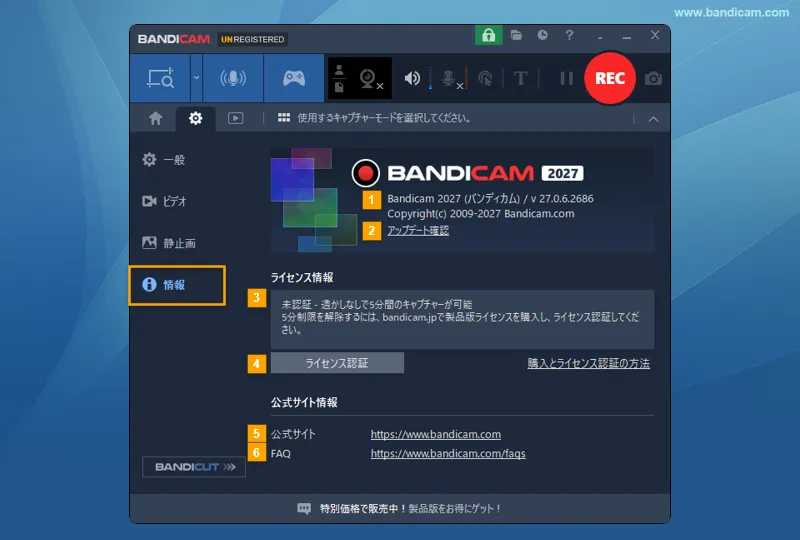This screenshot has width=800, height=540.
Task: Toggle the webcam overlay icon
Action: 371,79
